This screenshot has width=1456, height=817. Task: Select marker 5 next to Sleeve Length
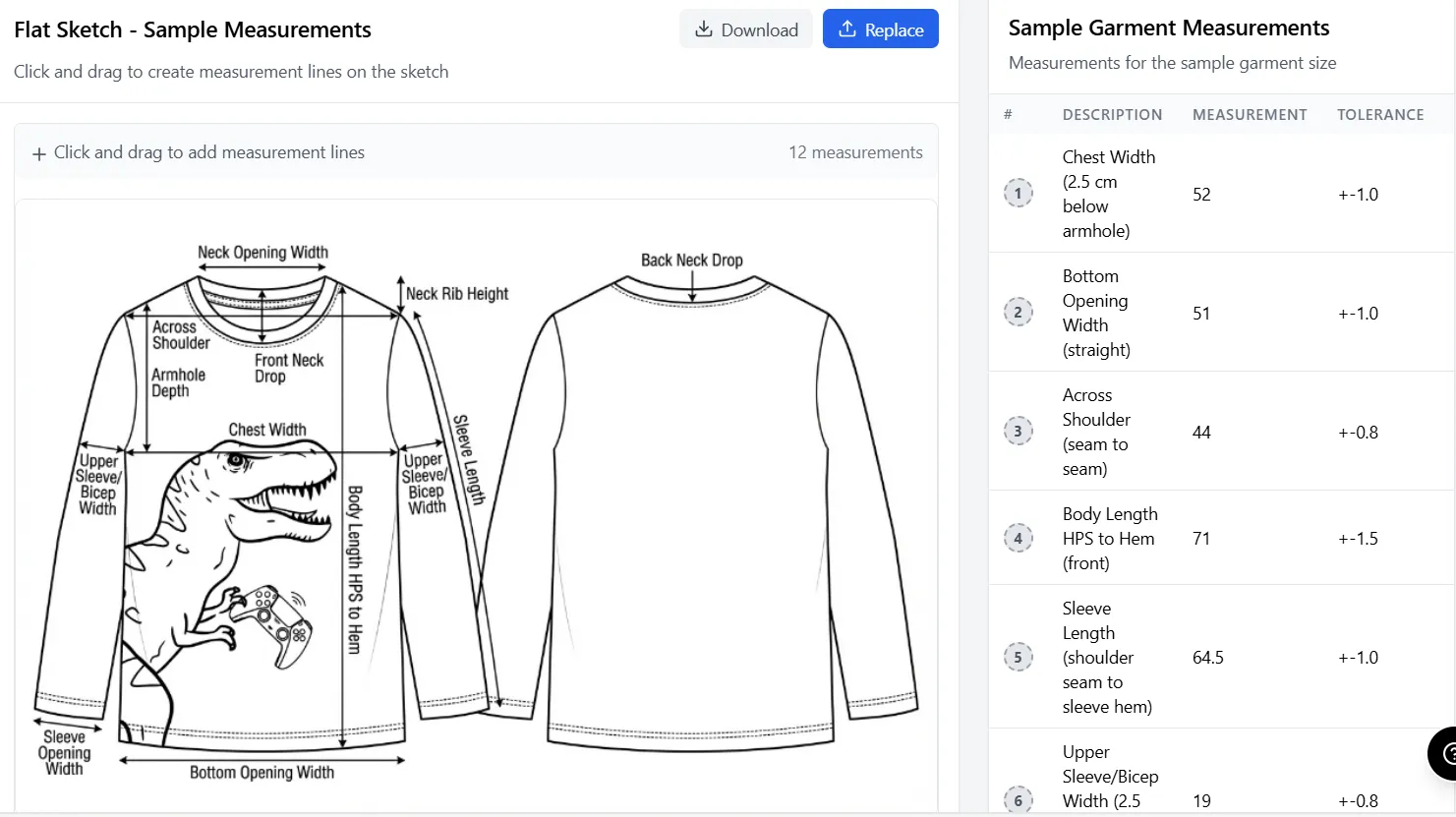pos(1019,657)
